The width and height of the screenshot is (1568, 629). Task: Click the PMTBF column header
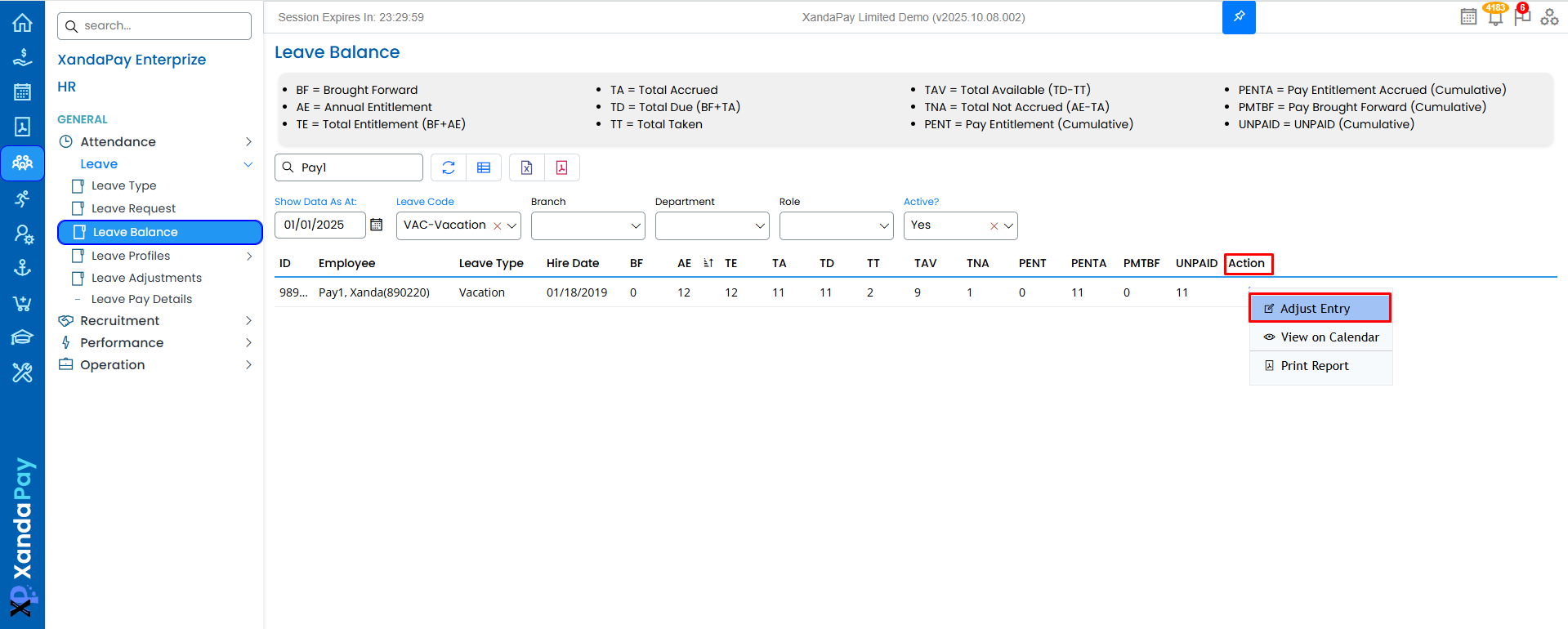coord(1141,263)
